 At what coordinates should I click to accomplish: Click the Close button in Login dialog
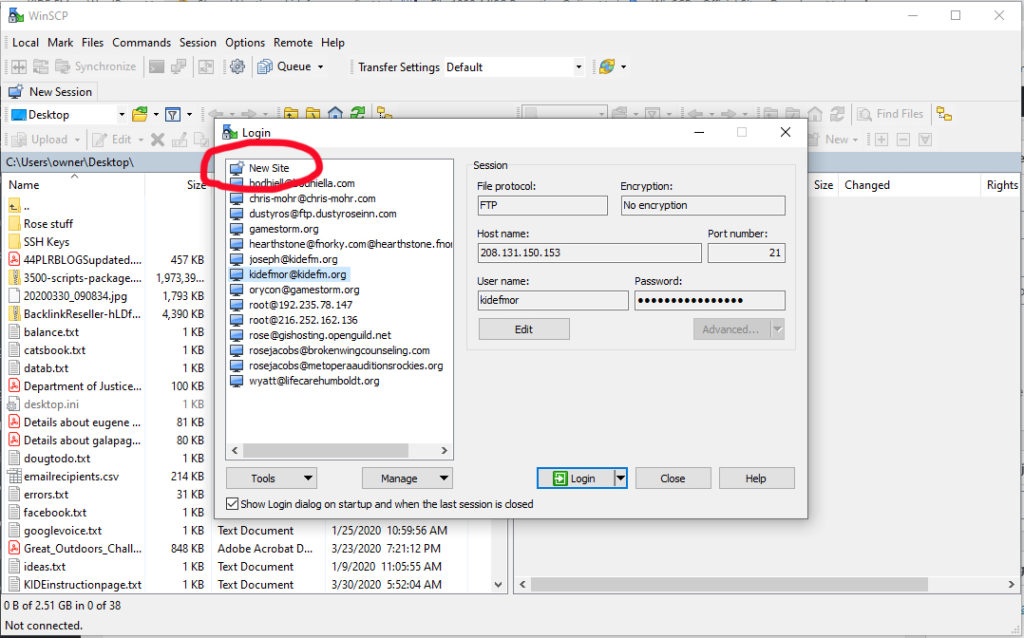(x=673, y=478)
